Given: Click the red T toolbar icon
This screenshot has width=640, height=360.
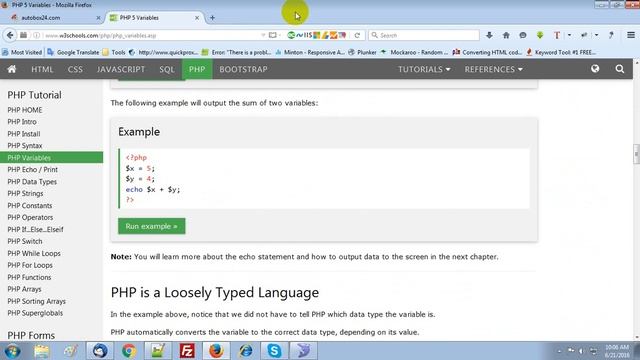Looking at the screenshot, I should [557, 36].
